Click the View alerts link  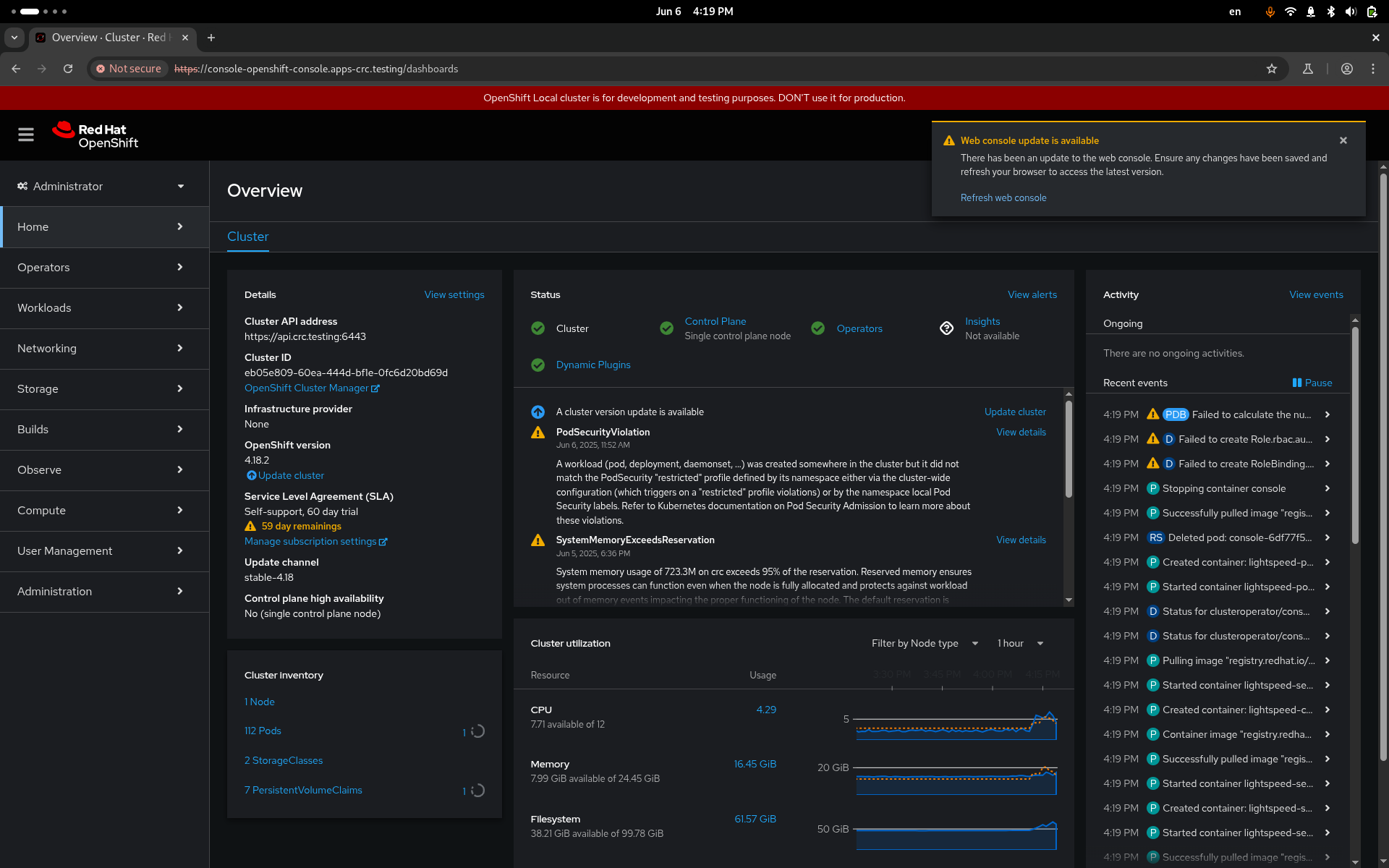[1032, 295]
